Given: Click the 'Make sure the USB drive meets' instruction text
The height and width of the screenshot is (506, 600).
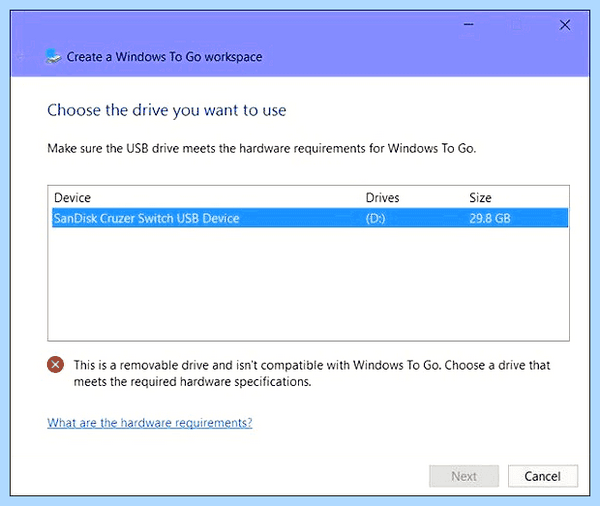Looking at the screenshot, I should [261, 149].
